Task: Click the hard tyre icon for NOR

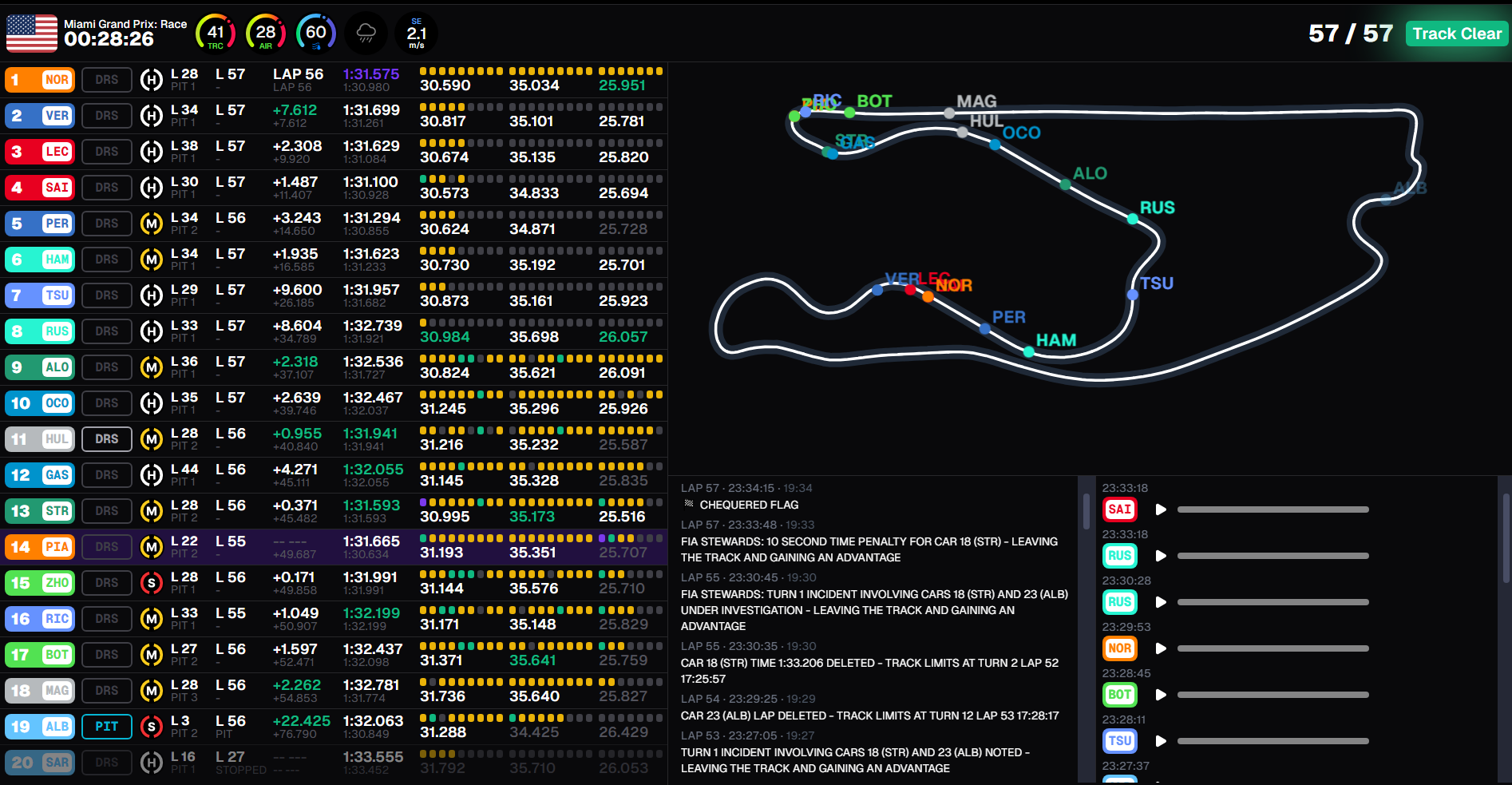Action: click(152, 80)
